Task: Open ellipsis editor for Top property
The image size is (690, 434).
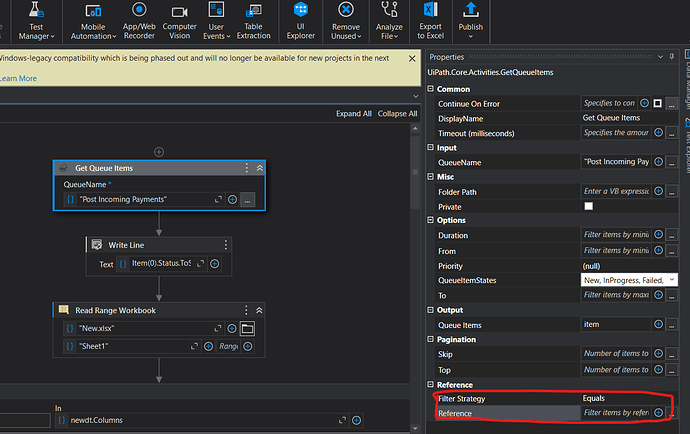Action: point(672,370)
